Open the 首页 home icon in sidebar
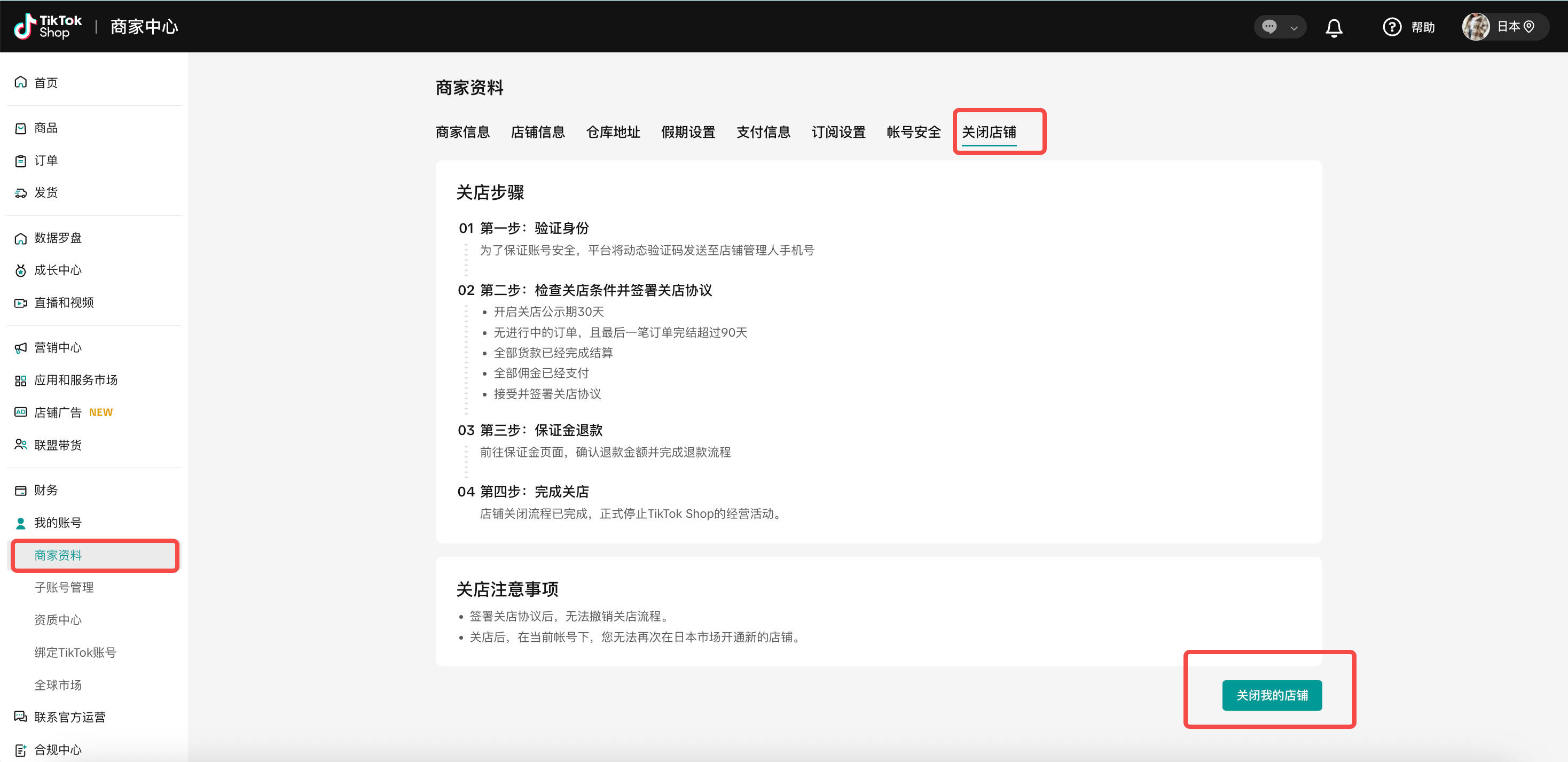Screen dimensions: 1568x762 [21, 82]
